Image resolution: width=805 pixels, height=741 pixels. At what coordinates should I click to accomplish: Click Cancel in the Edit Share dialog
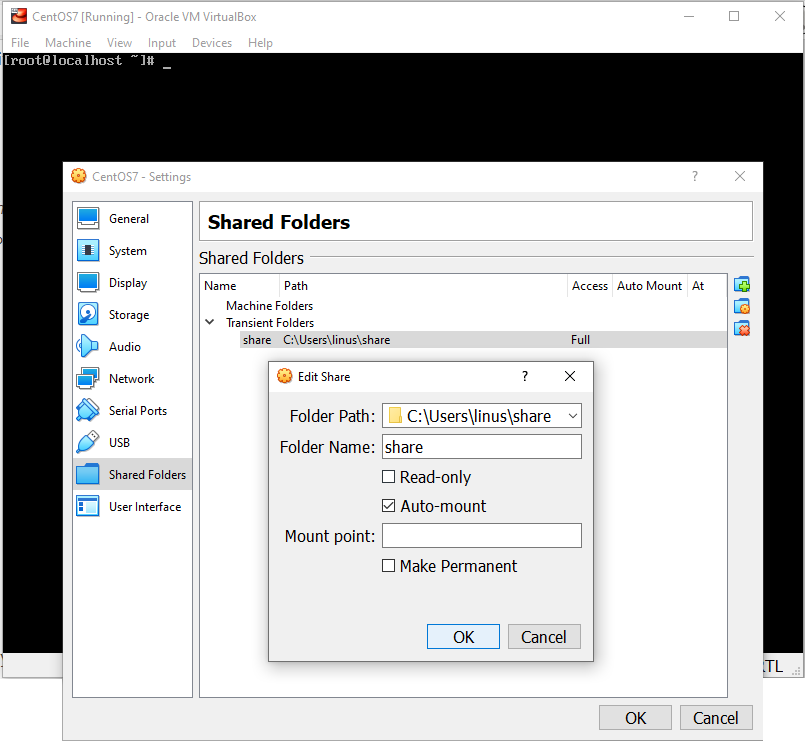544,637
